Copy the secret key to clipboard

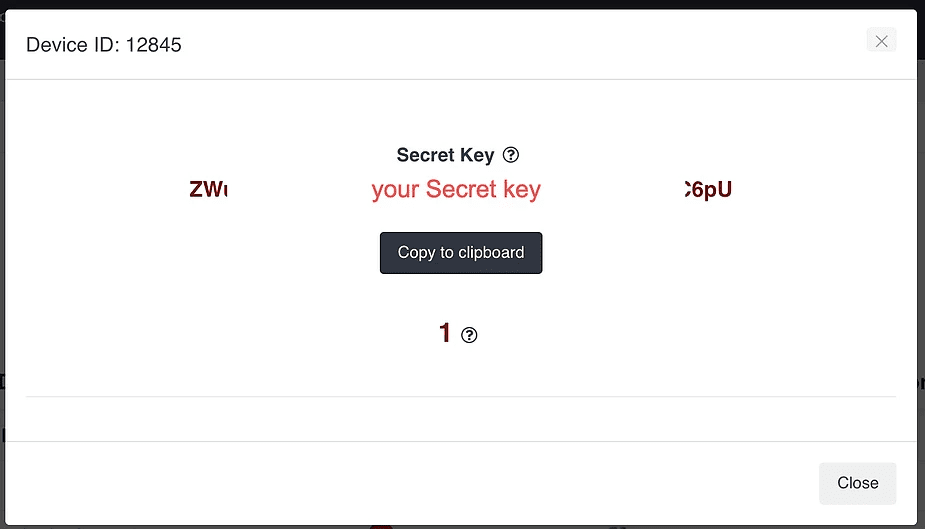(x=461, y=253)
